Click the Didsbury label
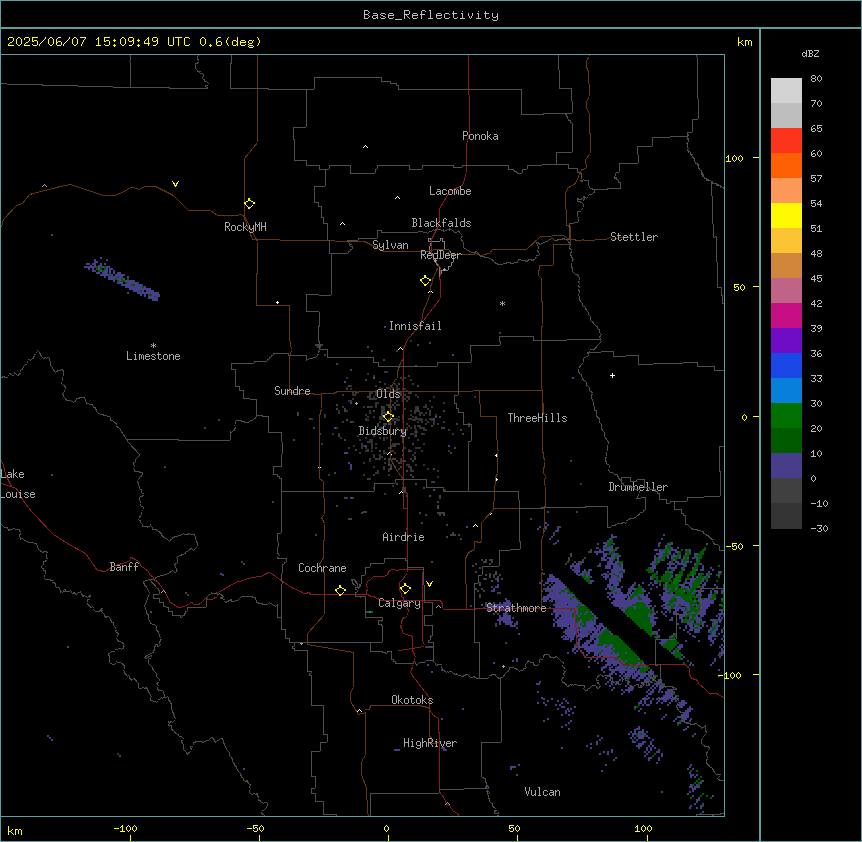 tap(383, 431)
